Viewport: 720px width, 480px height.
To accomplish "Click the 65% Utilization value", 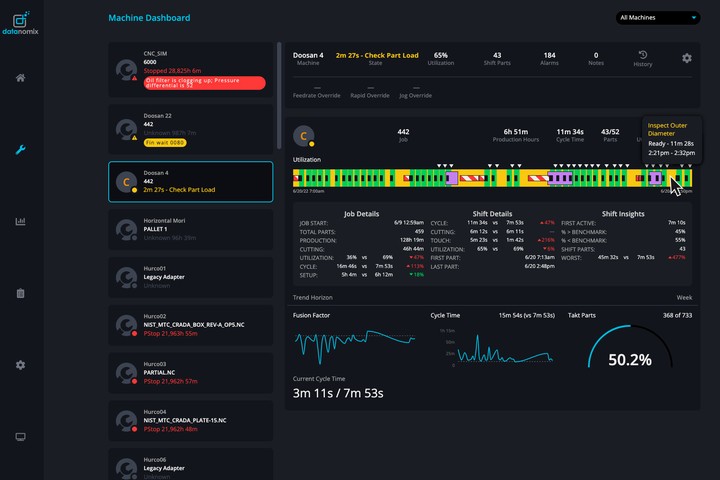I will click(440, 58).
